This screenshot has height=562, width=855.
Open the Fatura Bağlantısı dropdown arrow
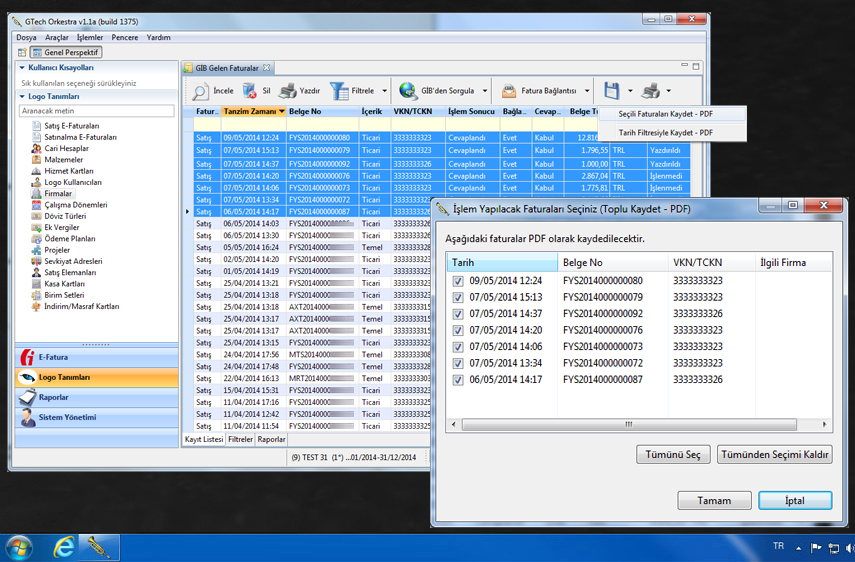coord(587,91)
